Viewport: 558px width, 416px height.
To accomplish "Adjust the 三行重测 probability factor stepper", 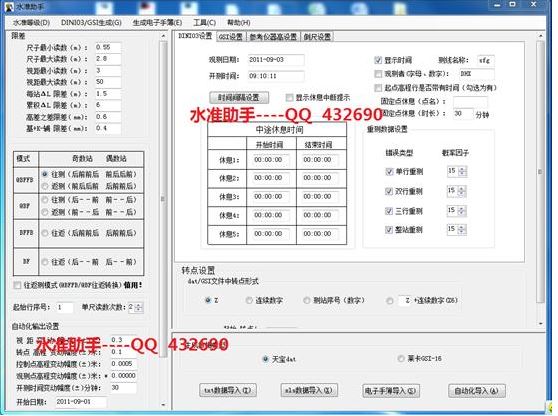I will (462, 211).
